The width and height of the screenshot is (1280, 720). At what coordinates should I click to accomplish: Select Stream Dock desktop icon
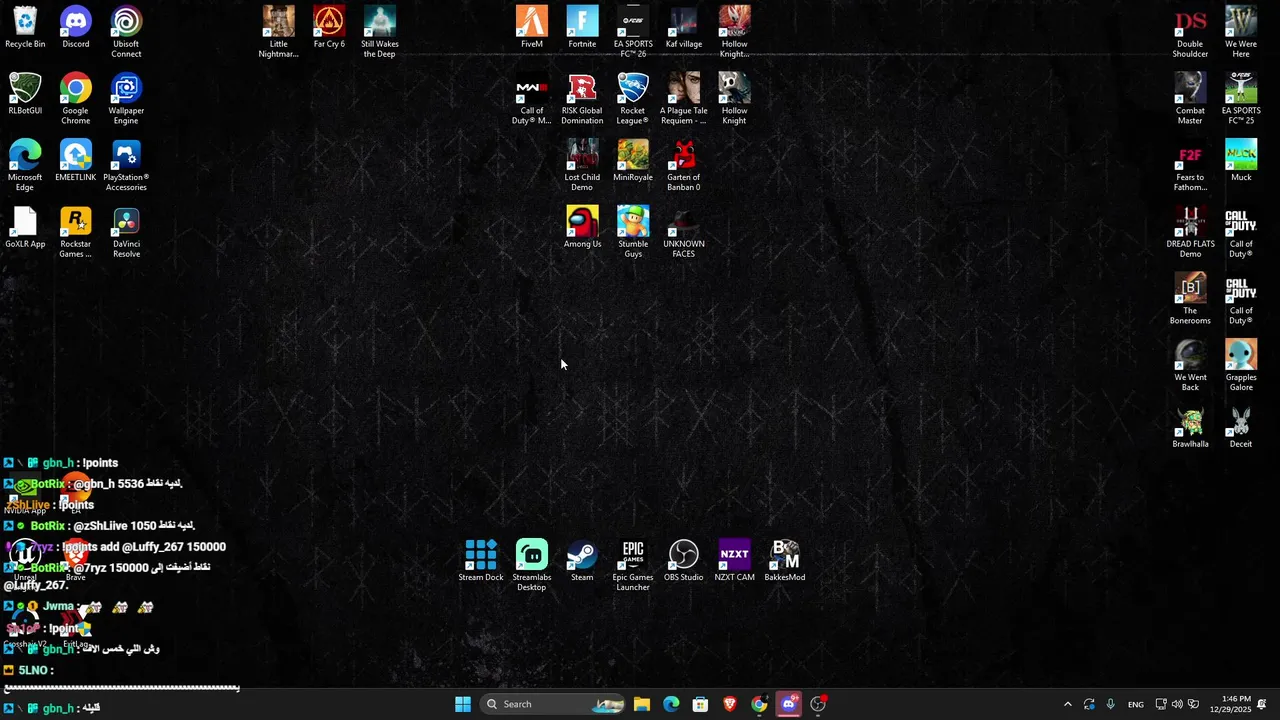pos(481,561)
